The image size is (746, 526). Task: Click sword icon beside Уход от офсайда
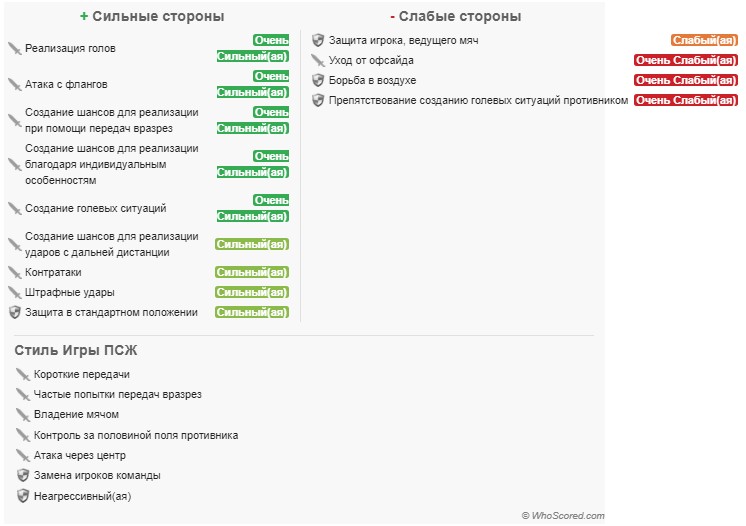(318, 60)
